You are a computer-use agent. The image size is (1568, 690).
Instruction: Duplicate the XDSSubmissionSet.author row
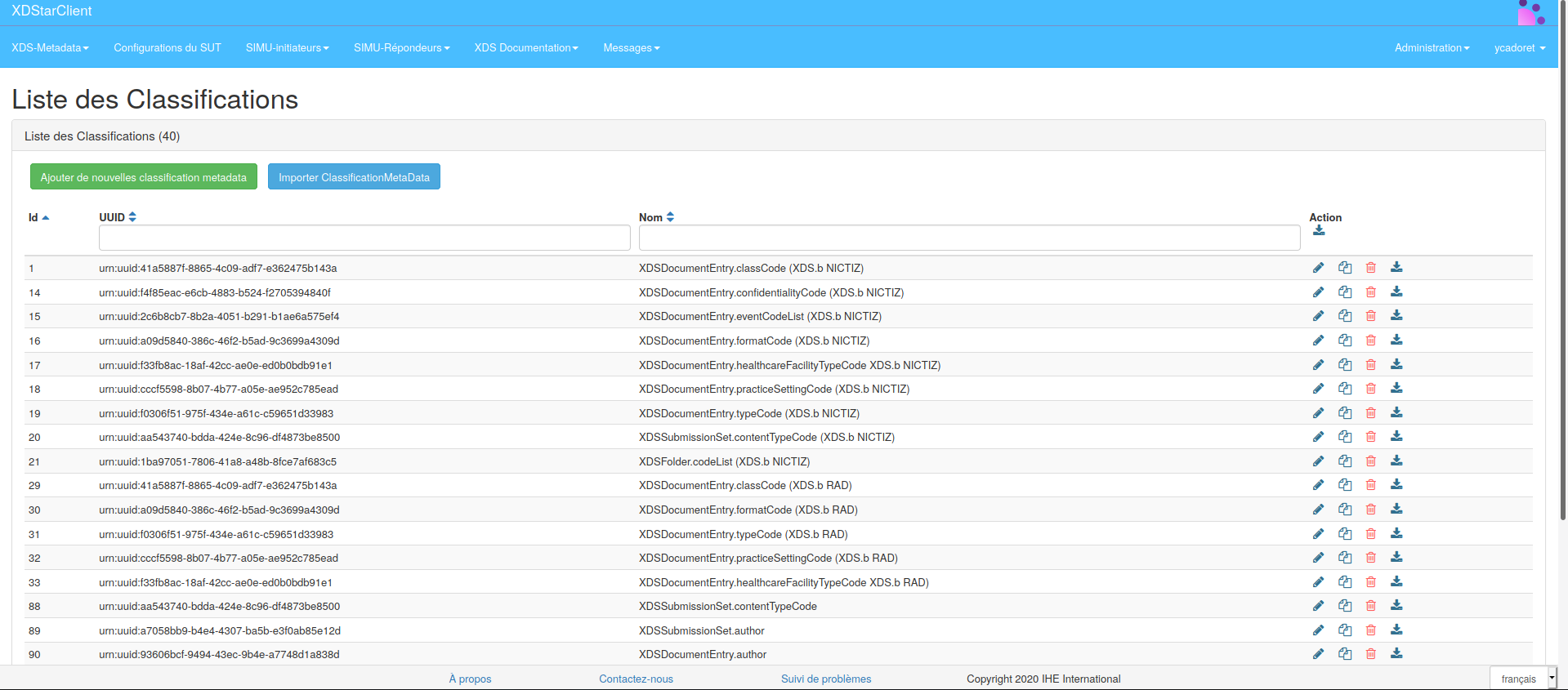1344,630
